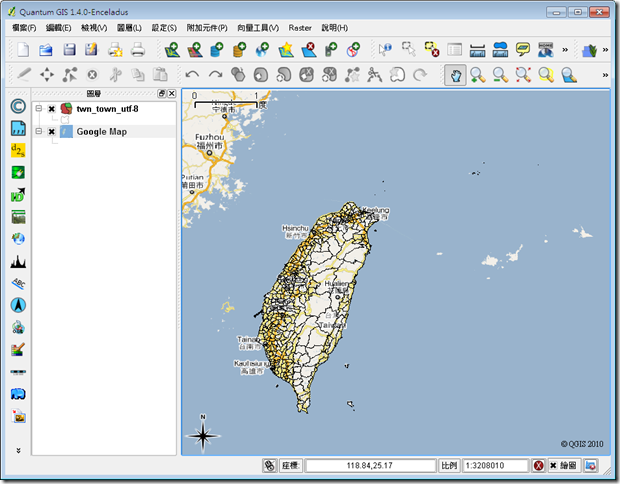Screen dimensions: 620x484
Task: Click the Undo arrow in editing toolbar
Action: coord(191,74)
